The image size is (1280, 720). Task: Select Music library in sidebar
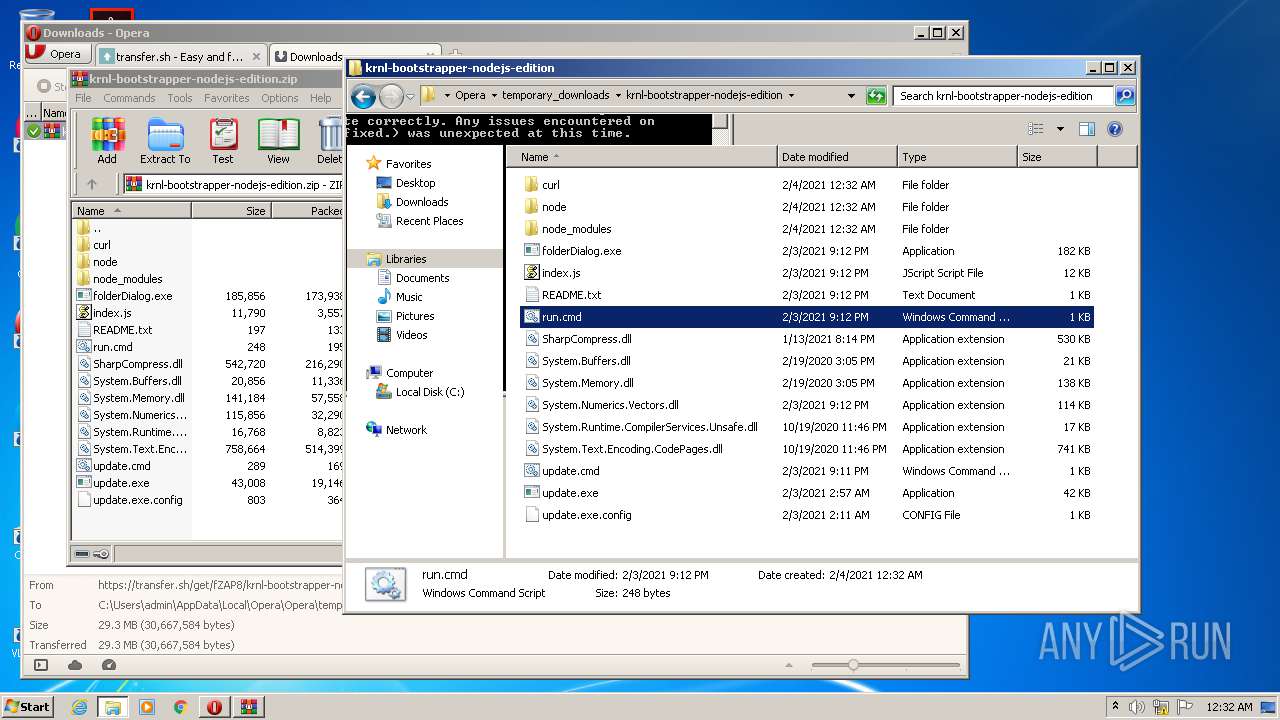[409, 297]
